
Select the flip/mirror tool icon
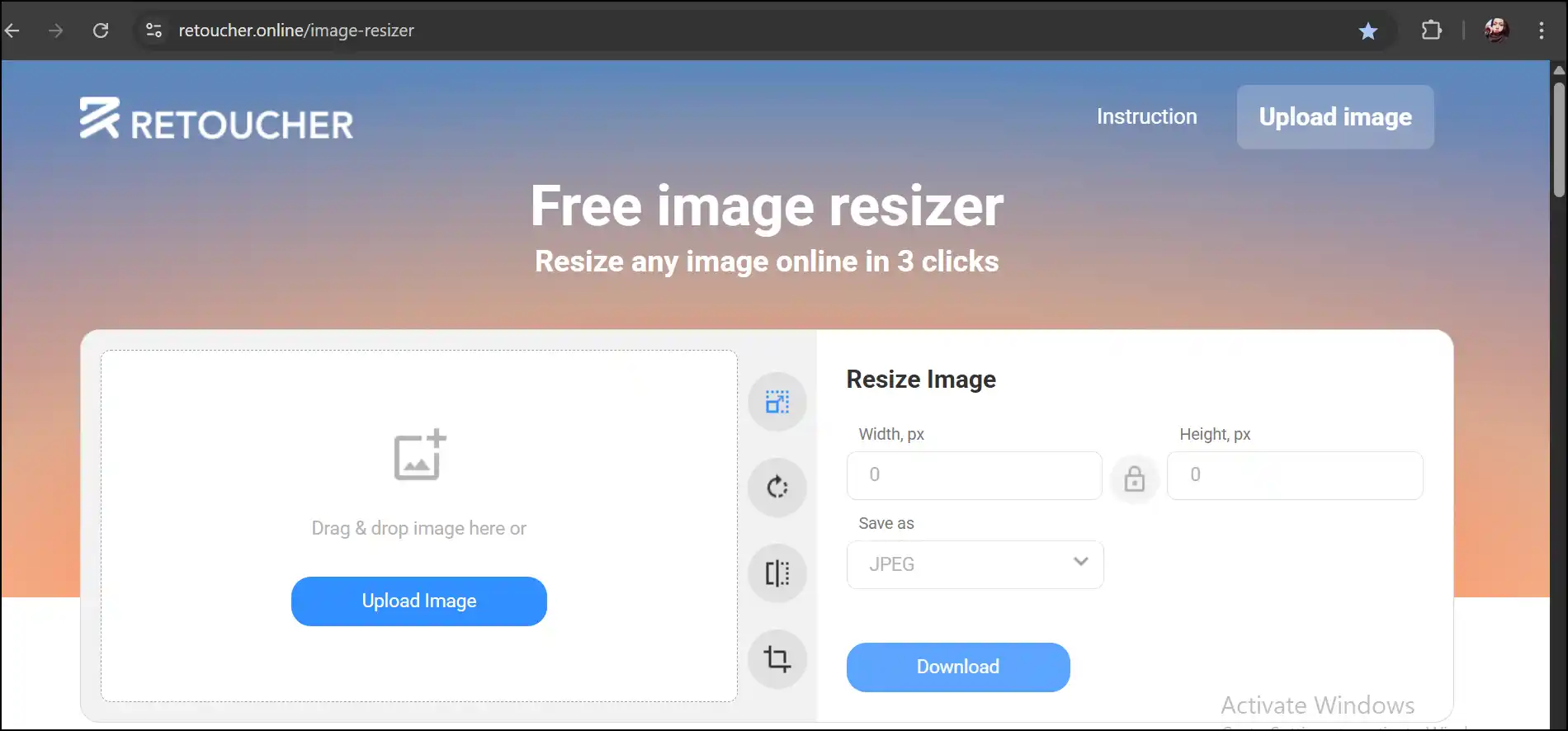tap(777, 573)
